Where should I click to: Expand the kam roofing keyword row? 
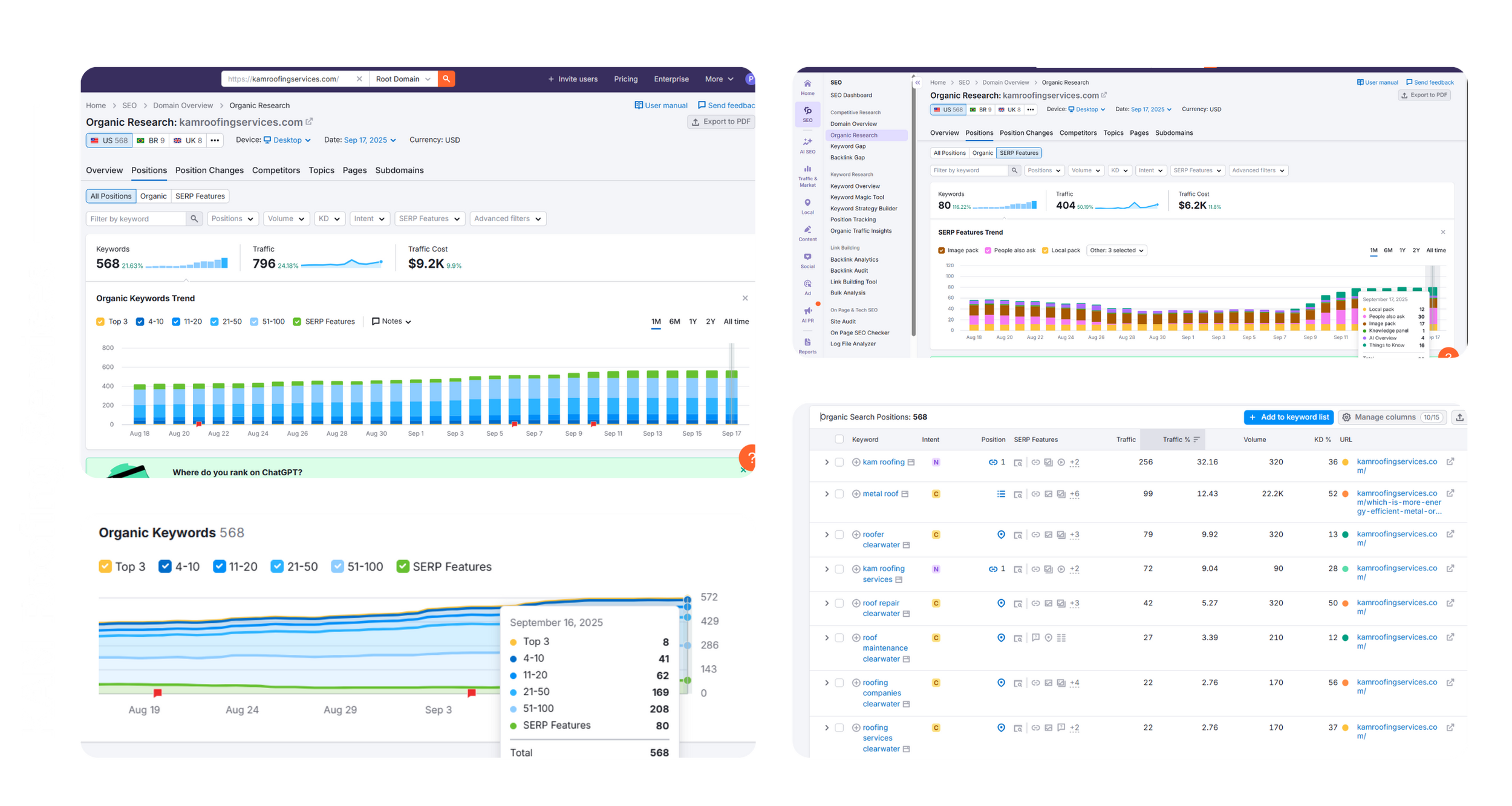(826, 463)
